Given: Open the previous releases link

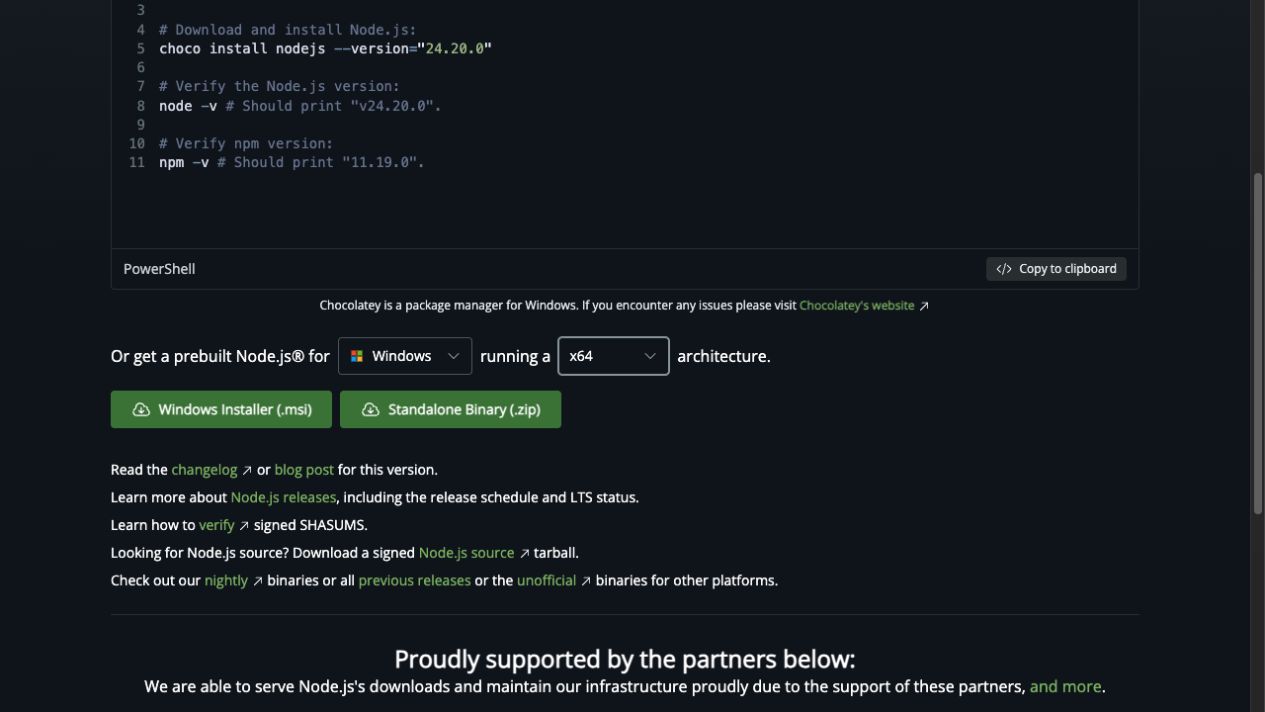Looking at the screenshot, I should click(x=414, y=581).
